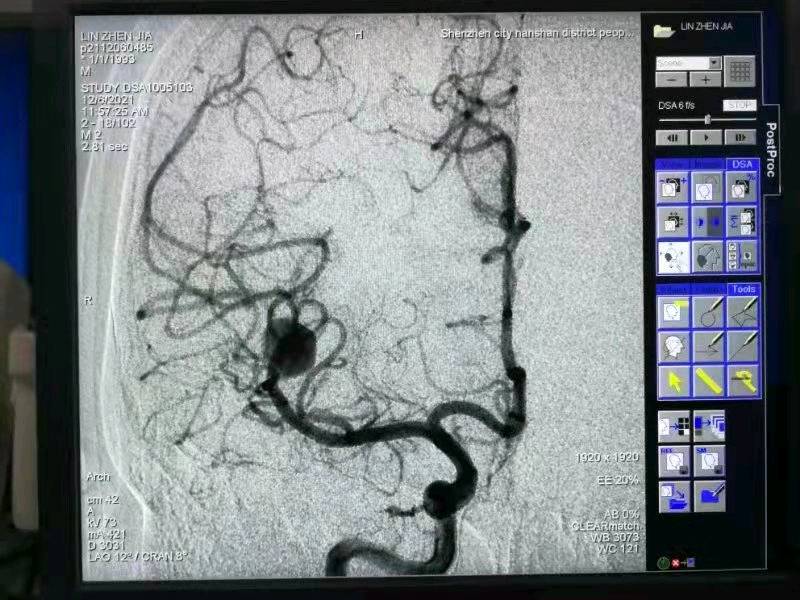
Task: Pick the yellow ruler line tool
Action: pos(709,380)
